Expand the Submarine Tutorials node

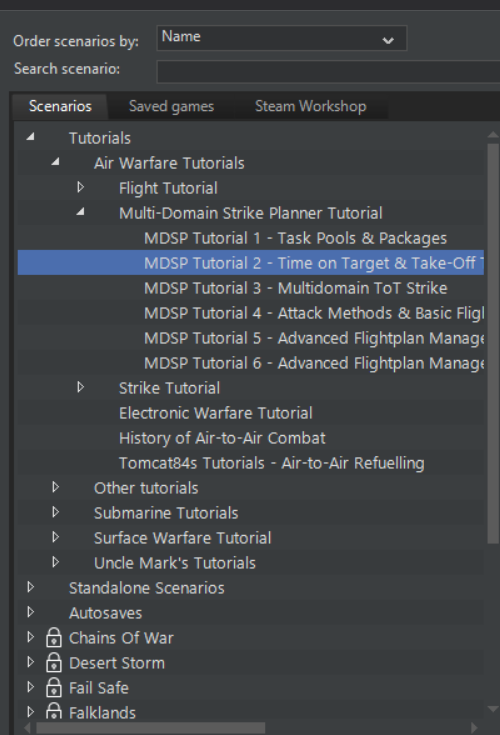click(55, 512)
